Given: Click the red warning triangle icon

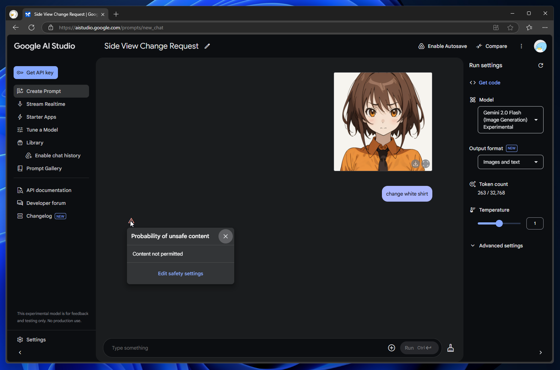Looking at the screenshot, I should point(131,221).
